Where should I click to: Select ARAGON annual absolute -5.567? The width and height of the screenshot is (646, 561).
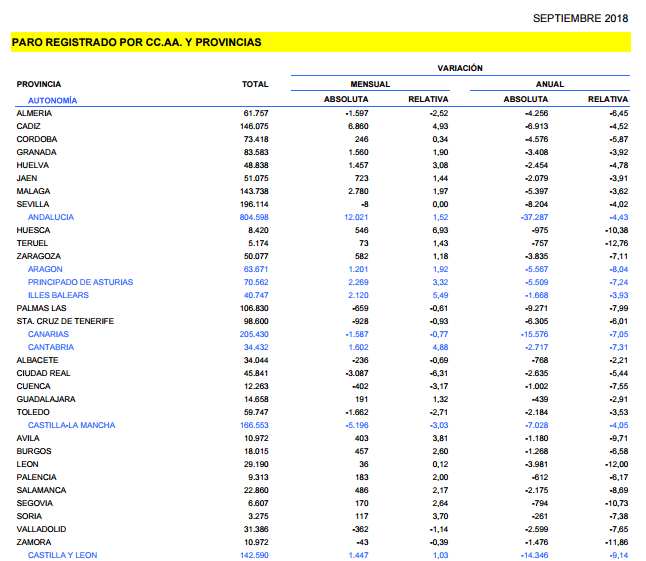point(536,269)
